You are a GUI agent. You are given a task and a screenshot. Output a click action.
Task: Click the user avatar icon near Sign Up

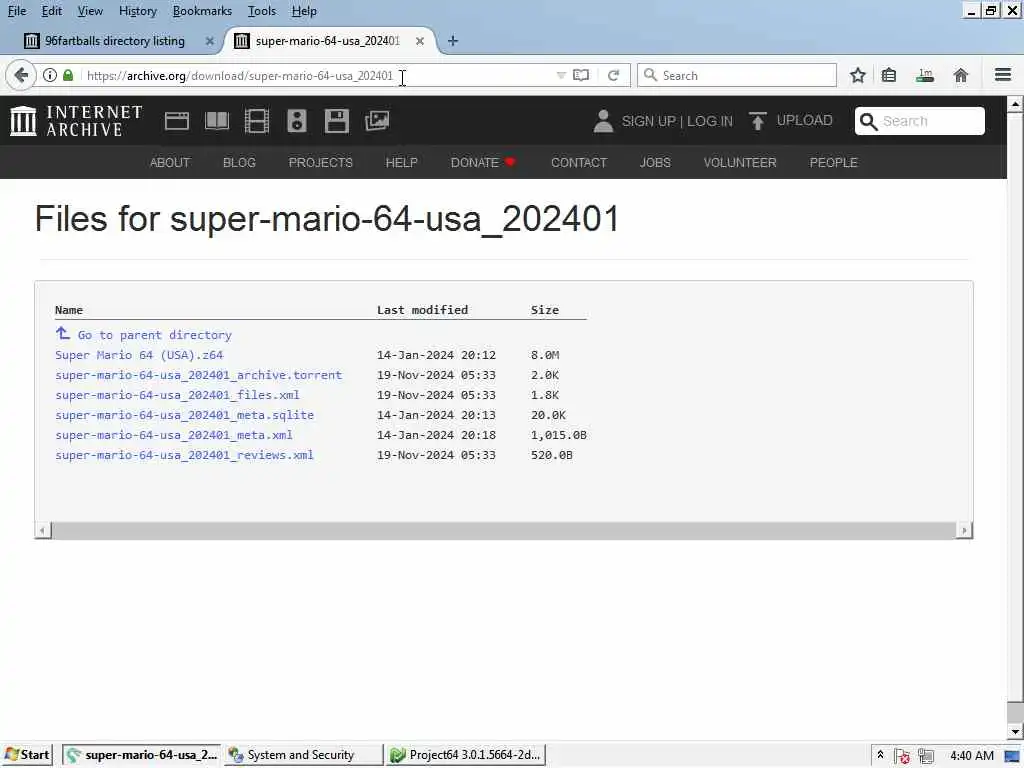coord(603,121)
